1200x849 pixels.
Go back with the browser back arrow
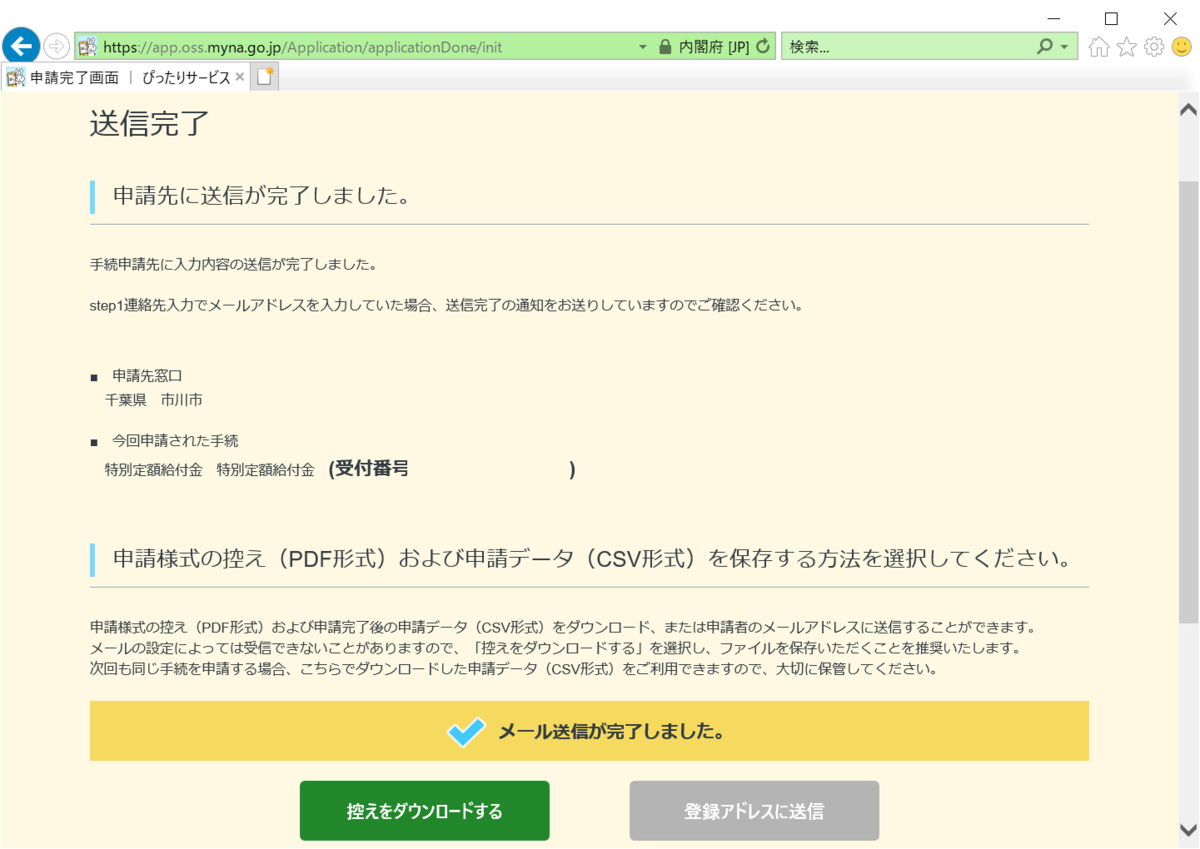21,45
